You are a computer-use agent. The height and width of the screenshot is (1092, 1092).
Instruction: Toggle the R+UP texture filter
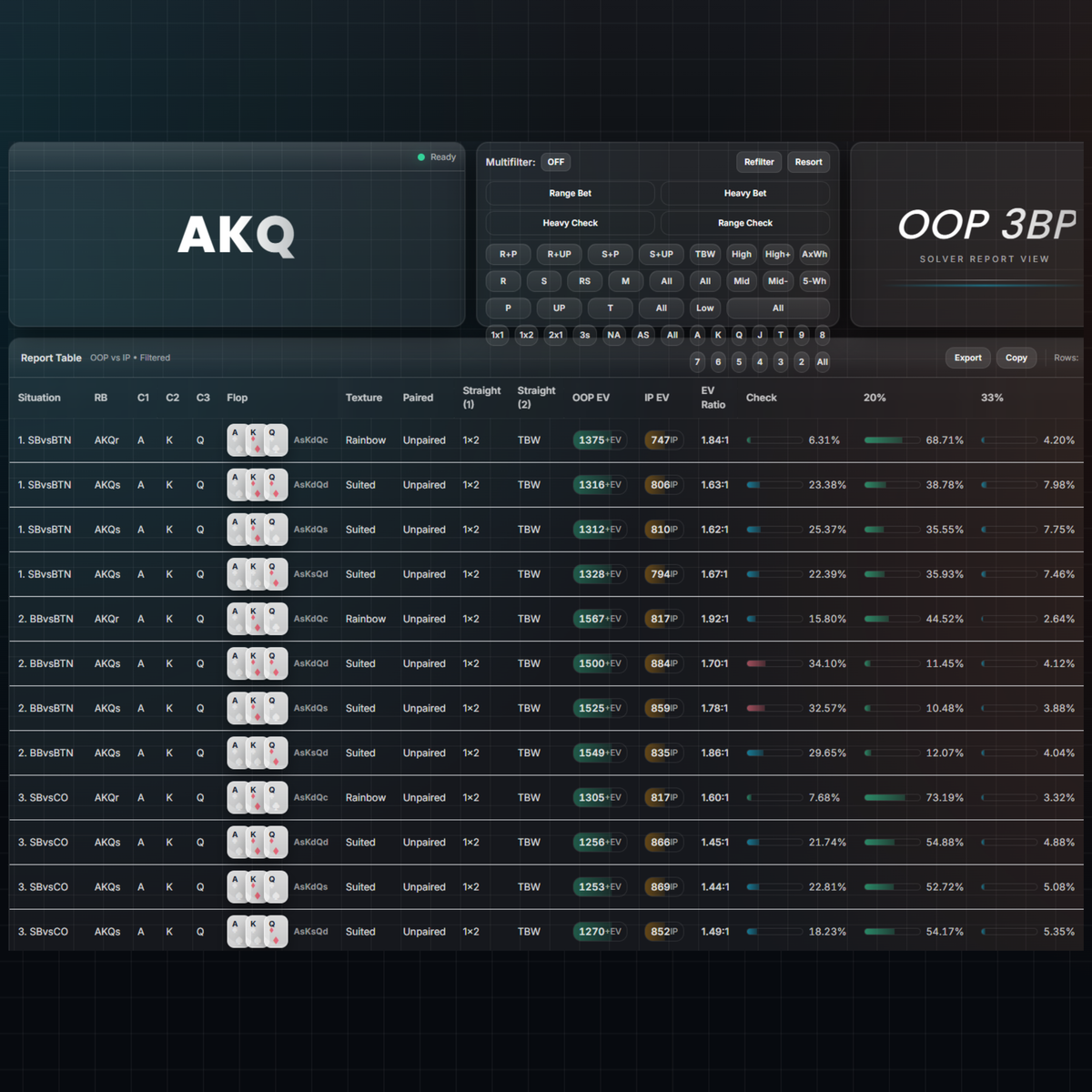coord(560,255)
